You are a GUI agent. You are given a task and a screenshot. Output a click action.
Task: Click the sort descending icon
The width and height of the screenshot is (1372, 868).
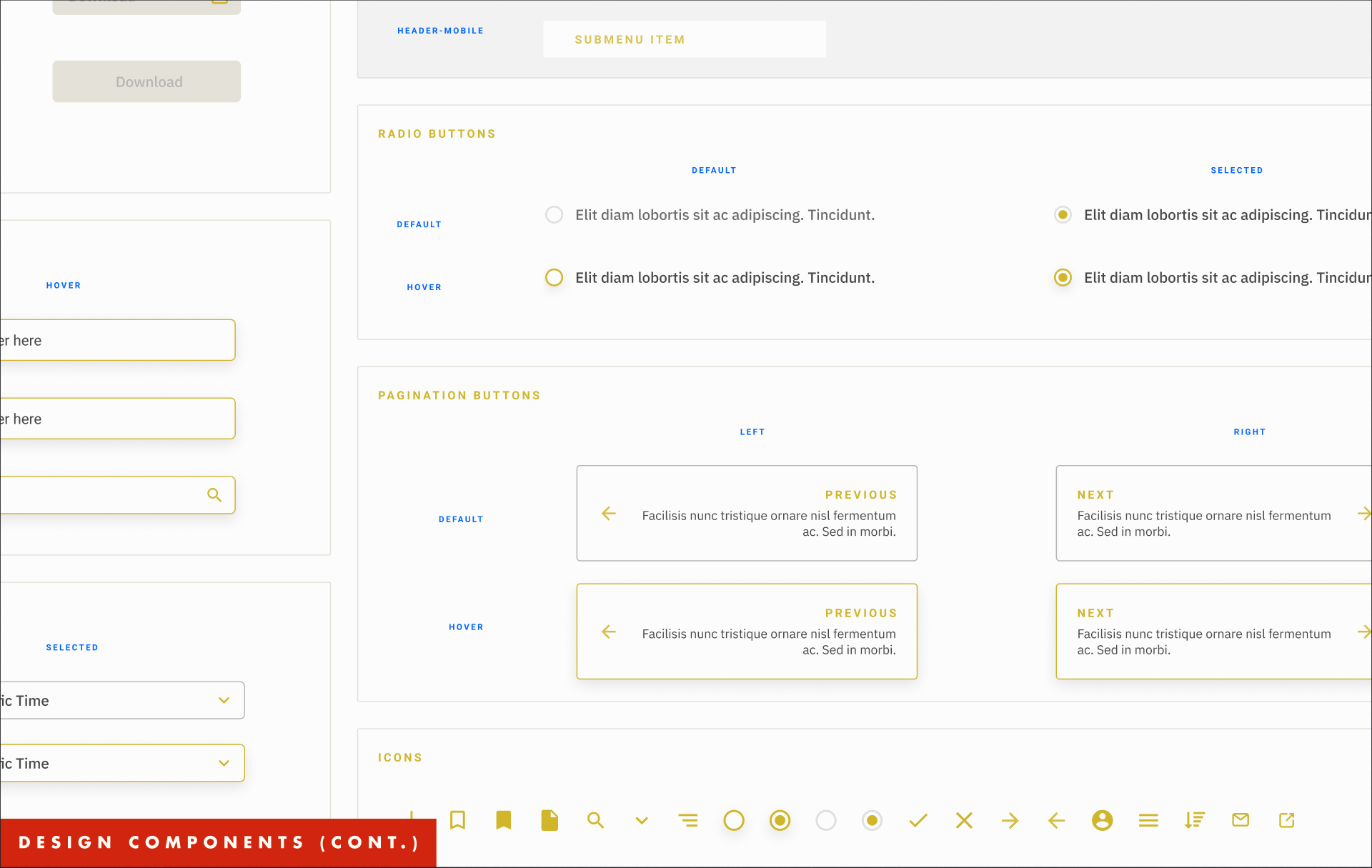(x=1194, y=820)
